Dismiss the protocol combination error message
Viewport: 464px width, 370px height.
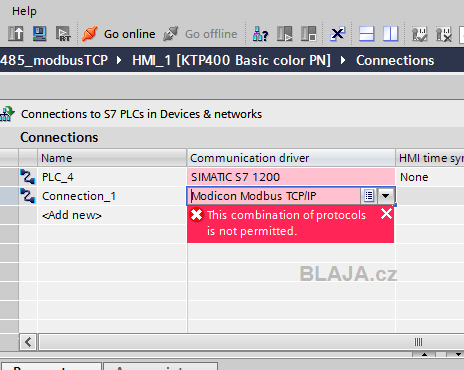(x=386, y=214)
